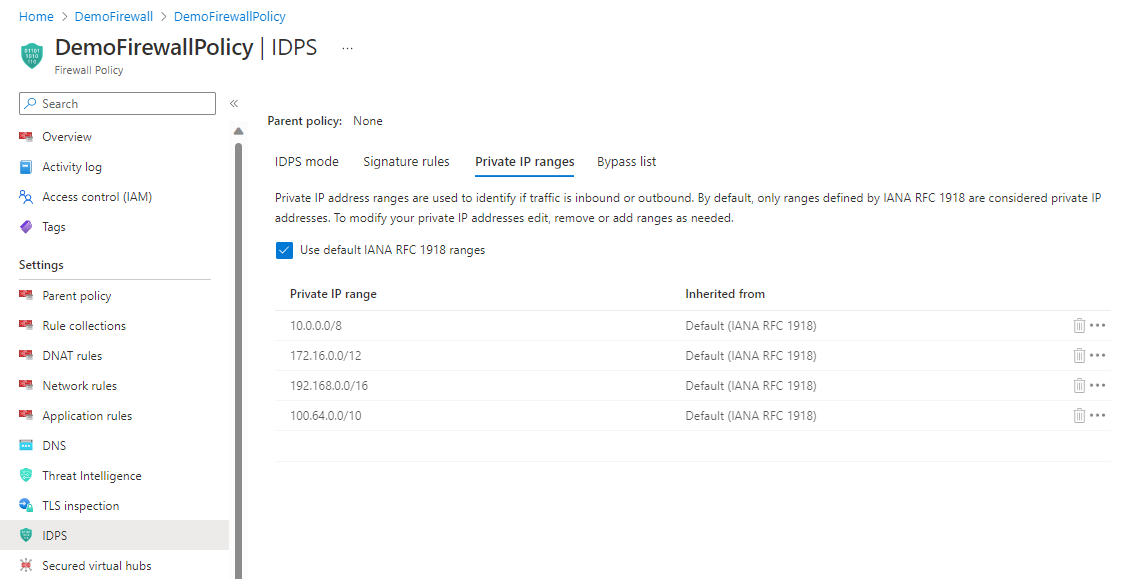Click the Overview sidebar icon
This screenshot has height=579, width=1131.
click(x=26, y=136)
